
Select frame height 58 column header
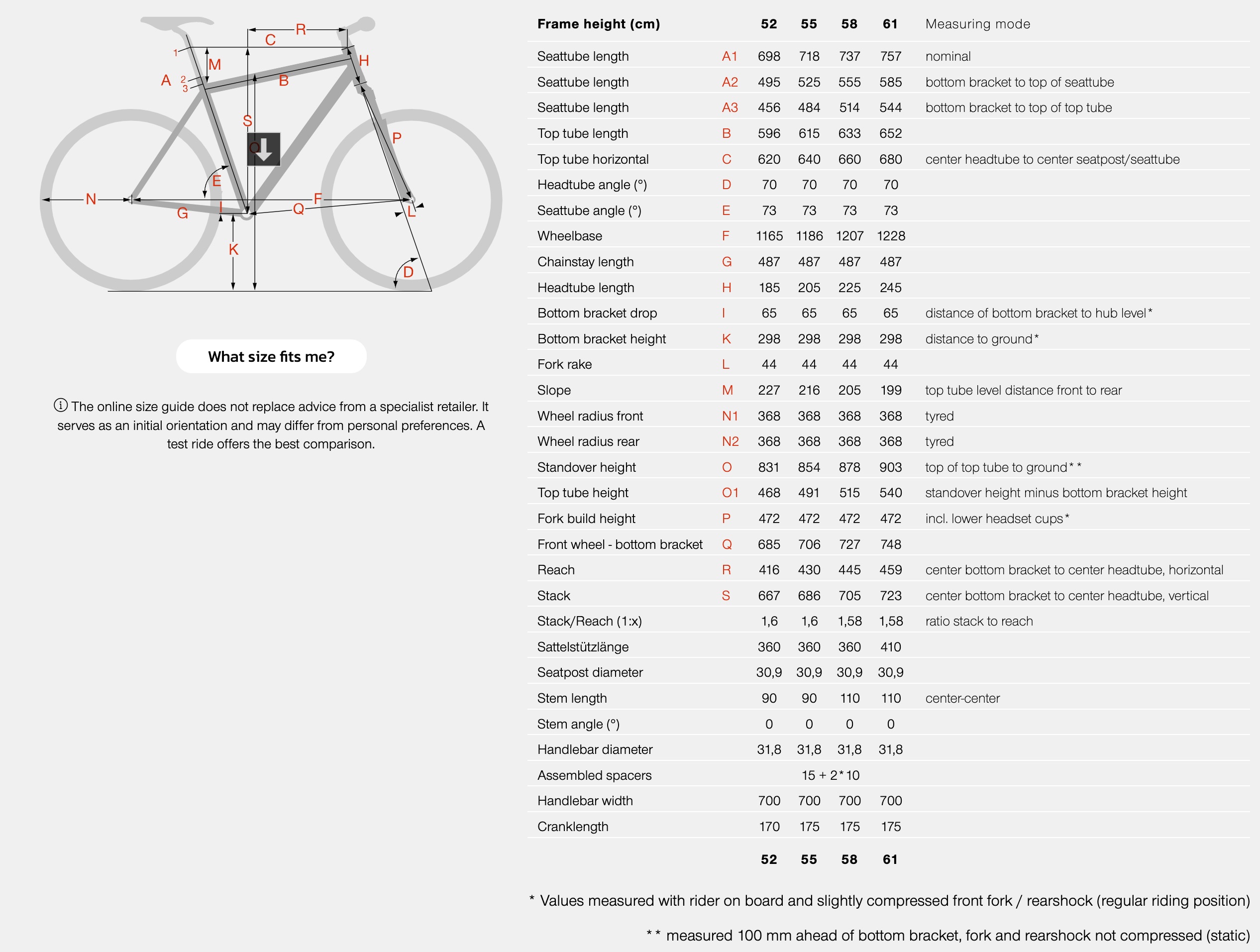coord(849,24)
